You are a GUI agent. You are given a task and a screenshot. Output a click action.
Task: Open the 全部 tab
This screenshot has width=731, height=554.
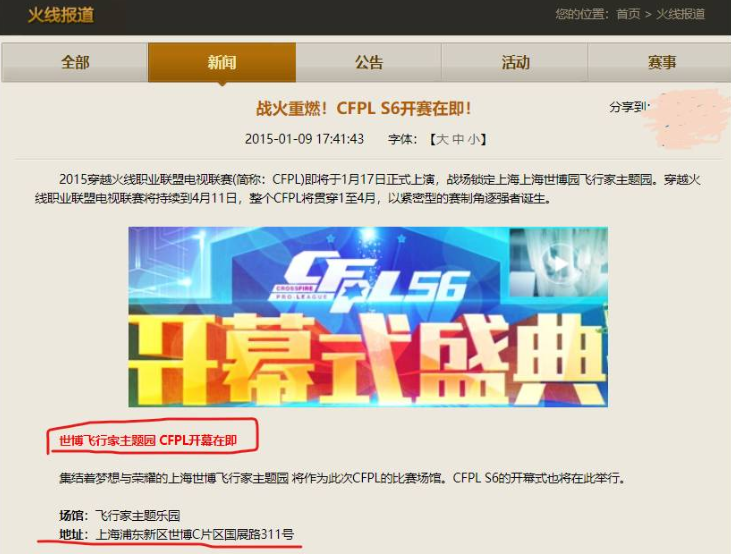click(75, 62)
